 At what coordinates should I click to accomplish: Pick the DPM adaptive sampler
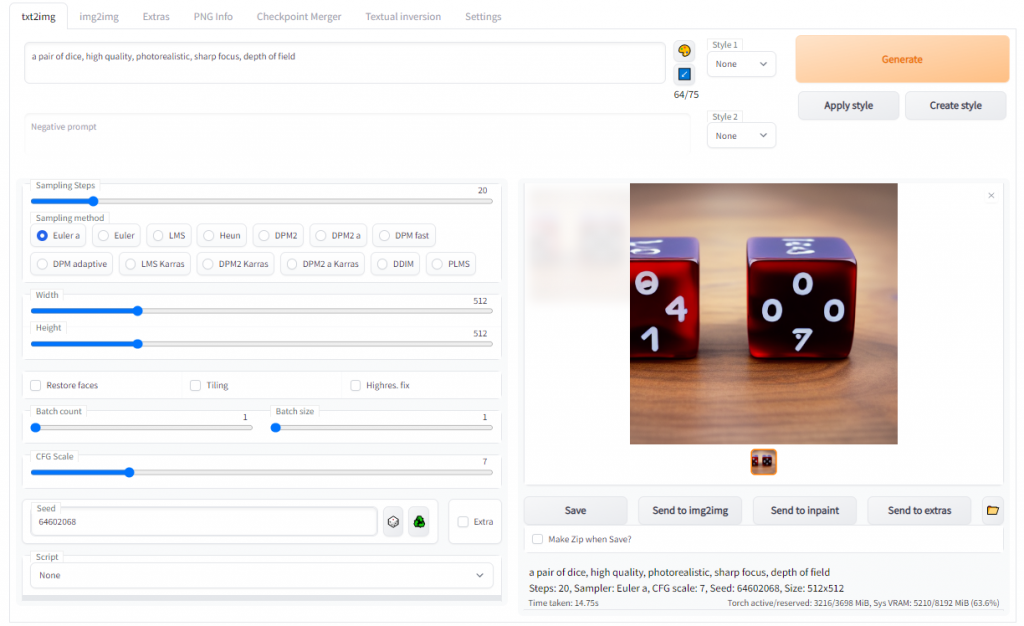pyautogui.click(x=72, y=264)
